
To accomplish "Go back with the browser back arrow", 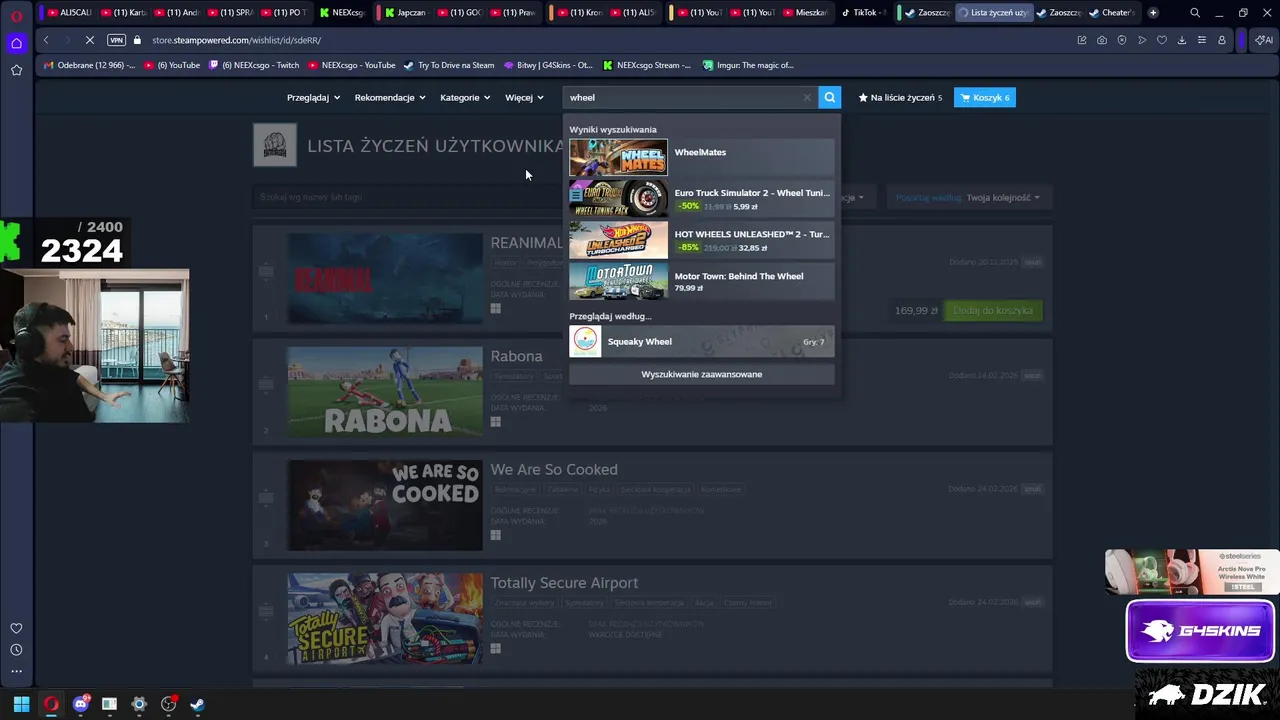I will coord(46,40).
